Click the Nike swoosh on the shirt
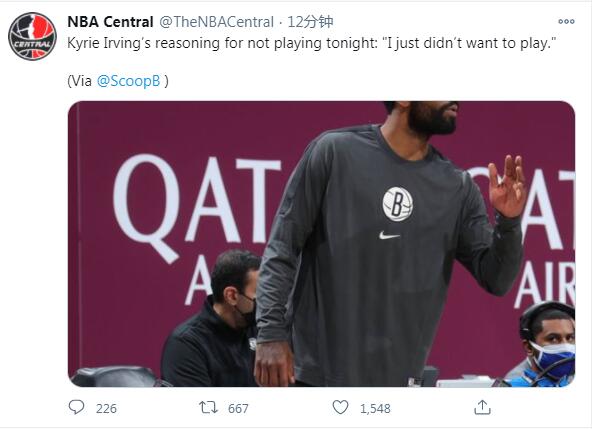The height and width of the screenshot is (429, 602). [389, 236]
